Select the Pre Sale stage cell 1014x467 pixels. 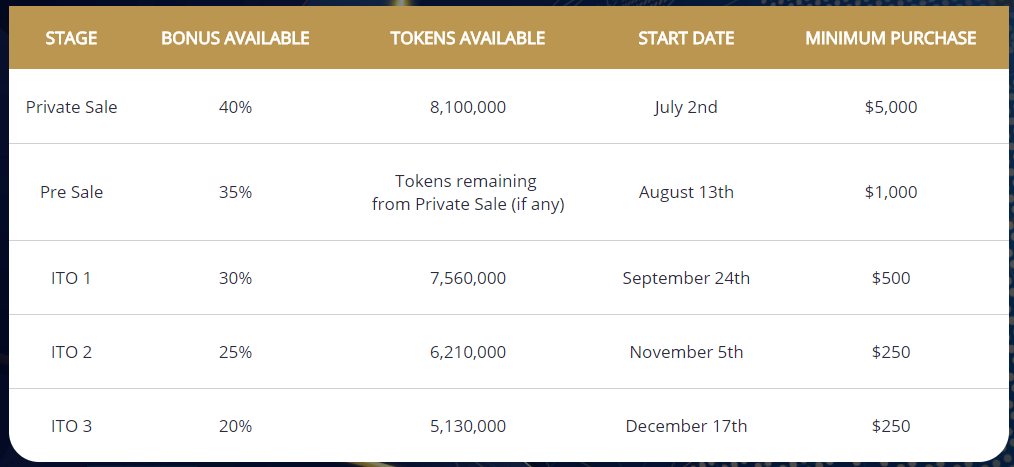tap(71, 192)
